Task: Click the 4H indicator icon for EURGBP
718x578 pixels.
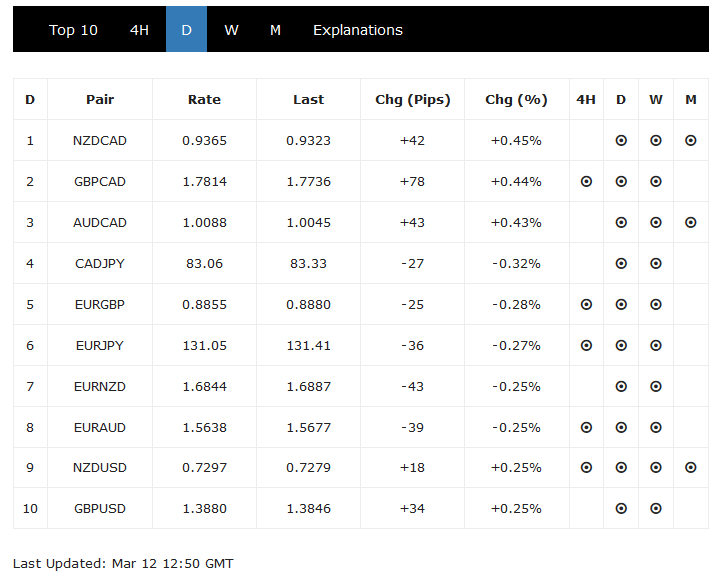Action: pyautogui.click(x=586, y=304)
